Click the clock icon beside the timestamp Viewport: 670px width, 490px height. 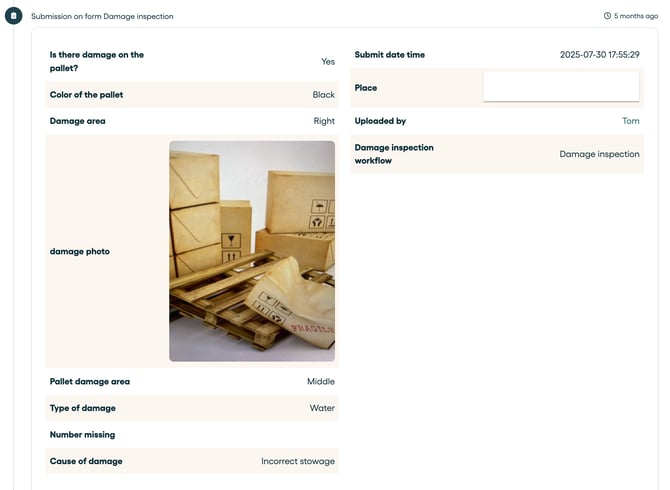(608, 16)
